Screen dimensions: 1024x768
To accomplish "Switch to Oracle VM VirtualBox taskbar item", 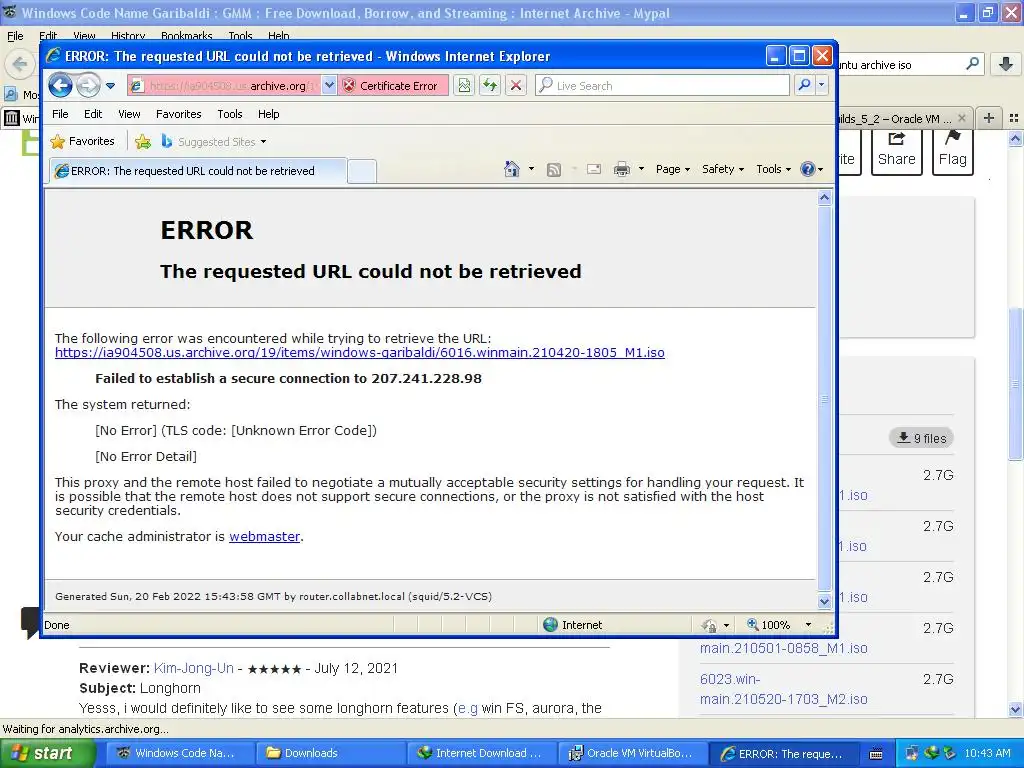I will click(633, 754).
